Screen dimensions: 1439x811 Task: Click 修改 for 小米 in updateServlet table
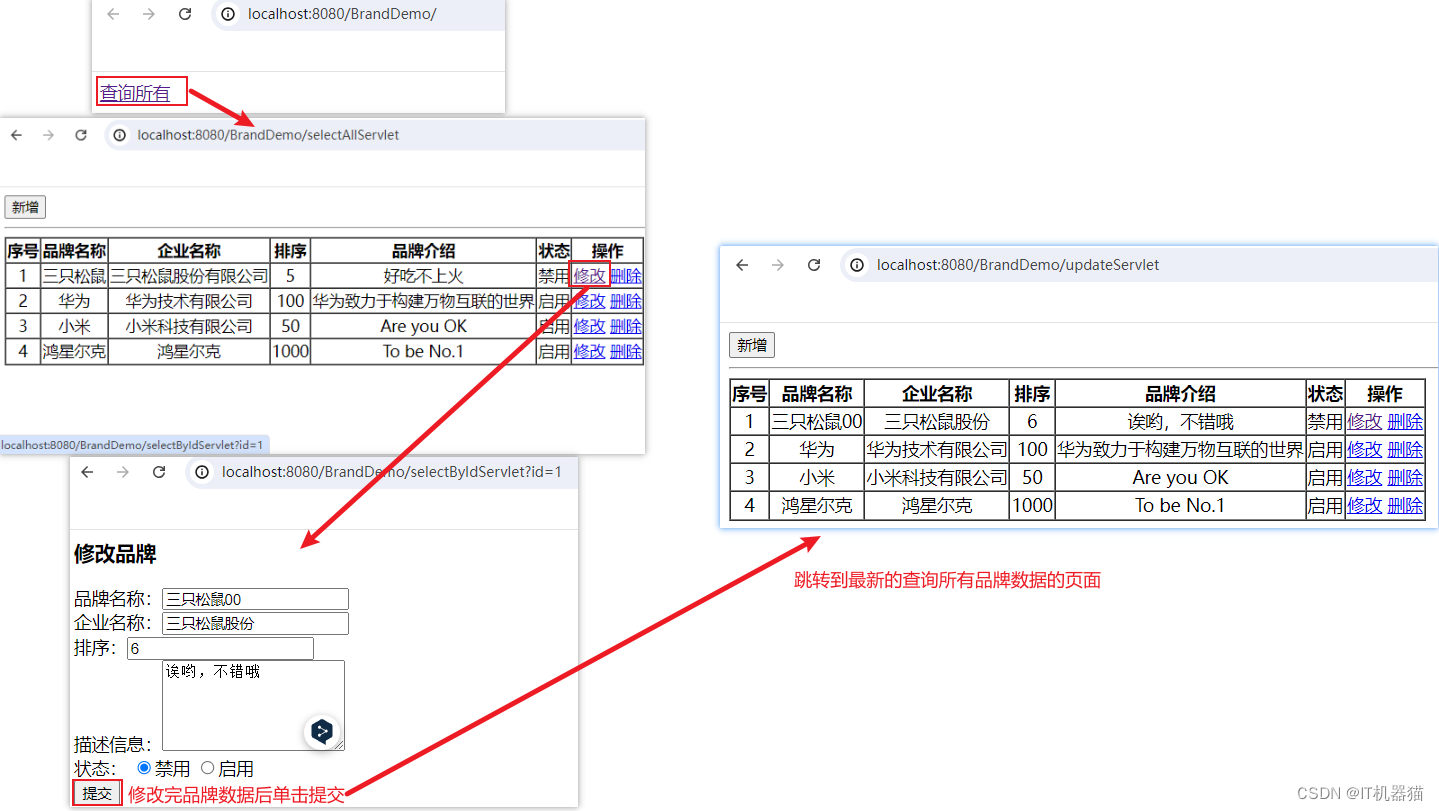coord(1365,478)
